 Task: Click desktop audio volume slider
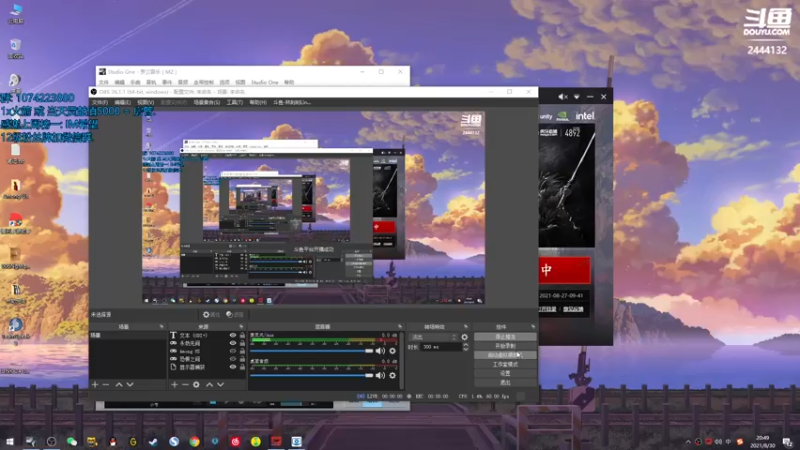click(312, 376)
